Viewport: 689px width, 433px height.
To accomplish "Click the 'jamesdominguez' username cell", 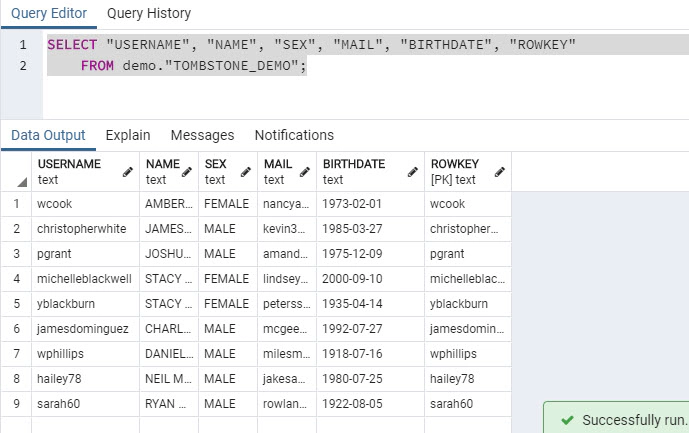I will tap(86, 329).
